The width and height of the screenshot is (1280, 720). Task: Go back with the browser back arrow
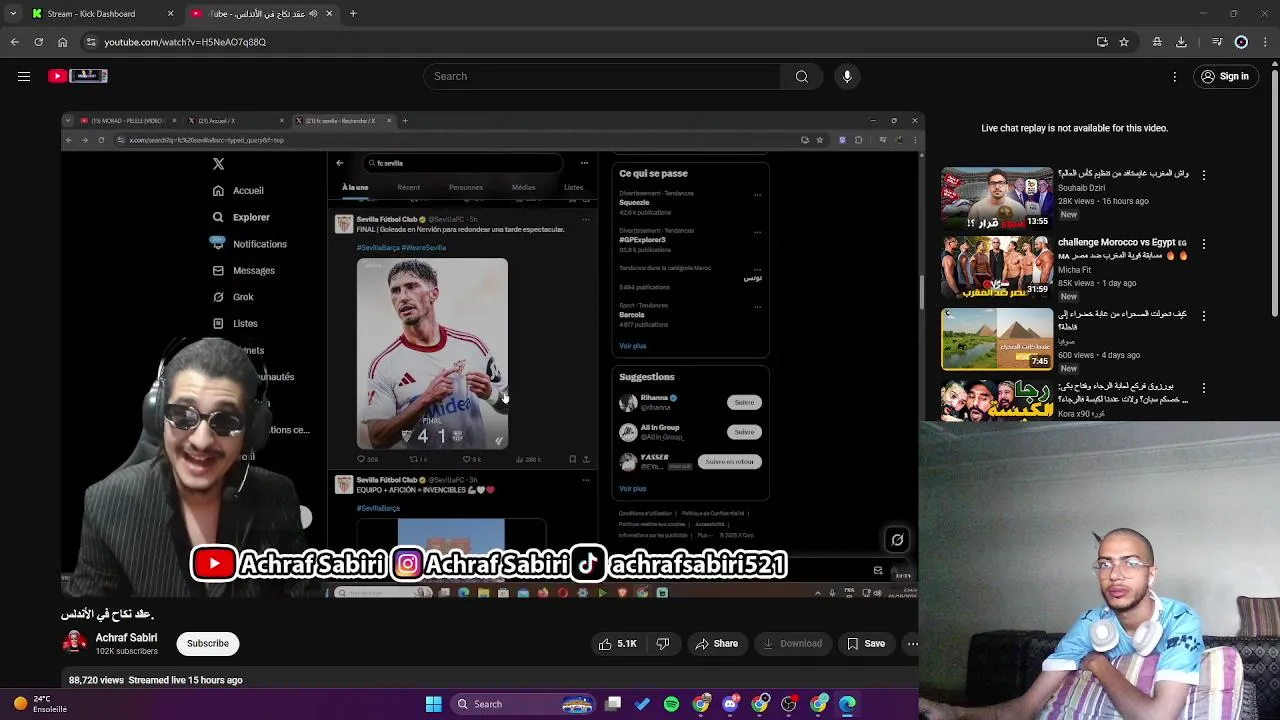[x=15, y=42]
